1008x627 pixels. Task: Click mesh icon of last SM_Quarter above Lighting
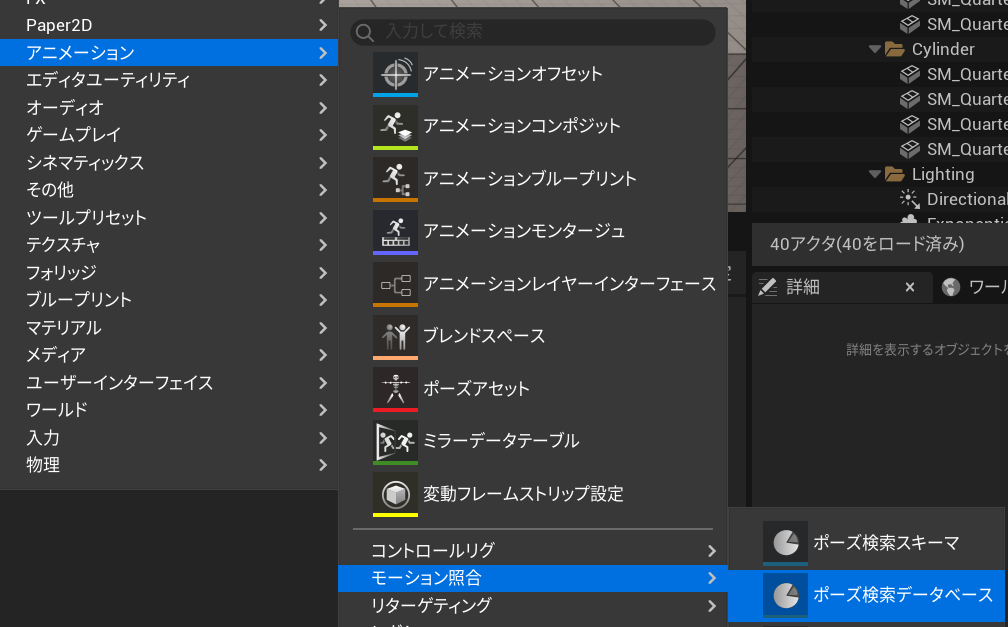[x=910, y=149]
